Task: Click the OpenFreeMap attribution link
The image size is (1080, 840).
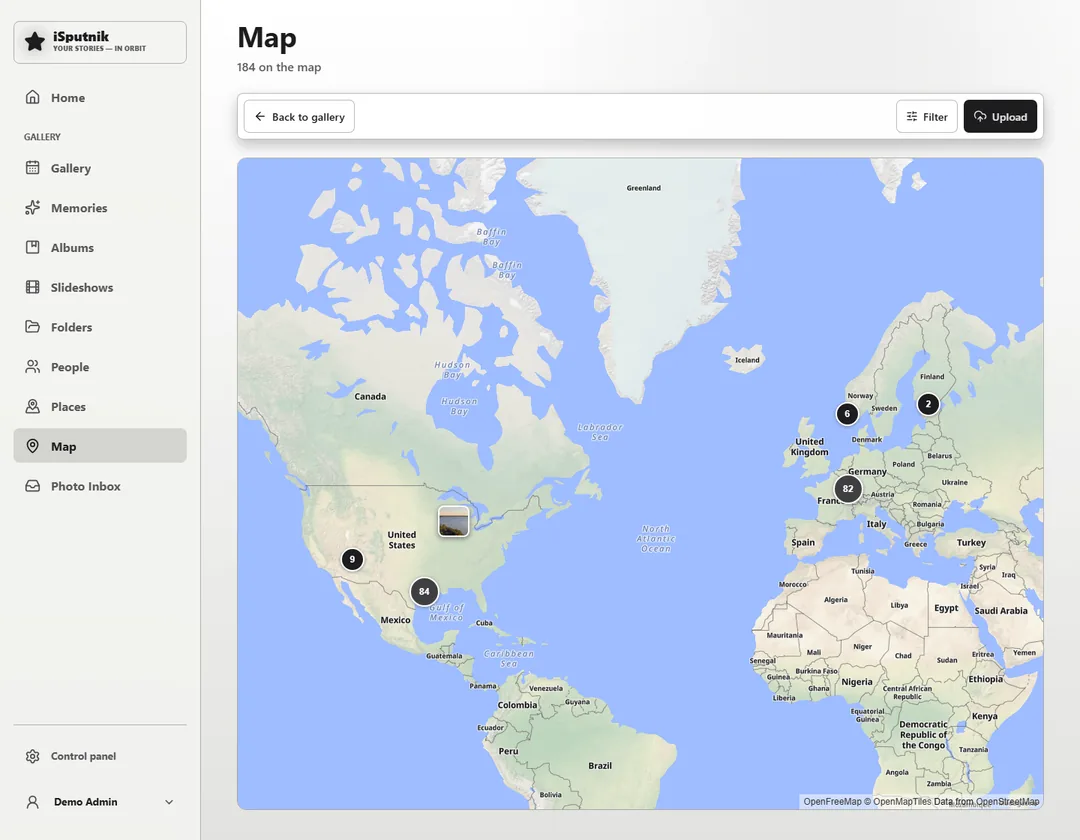Action: click(832, 801)
